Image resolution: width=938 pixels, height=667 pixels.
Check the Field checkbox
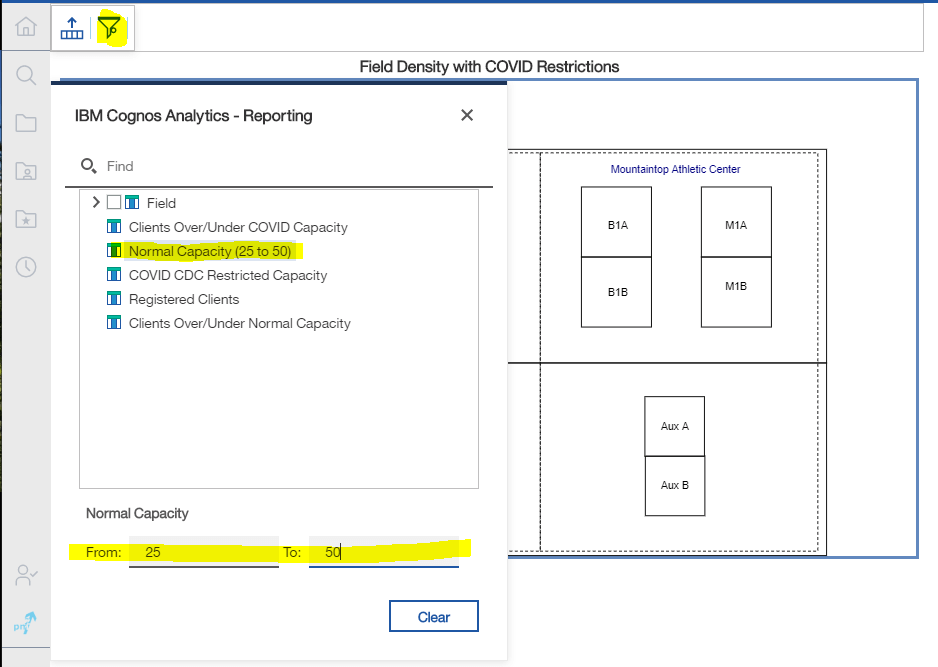coord(114,202)
